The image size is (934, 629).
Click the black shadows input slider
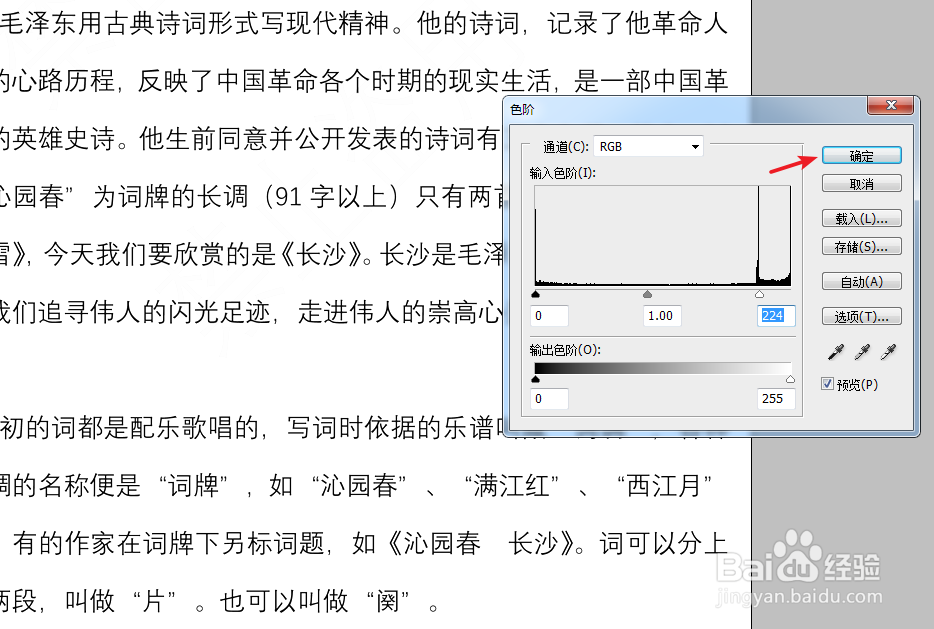[x=536, y=293]
